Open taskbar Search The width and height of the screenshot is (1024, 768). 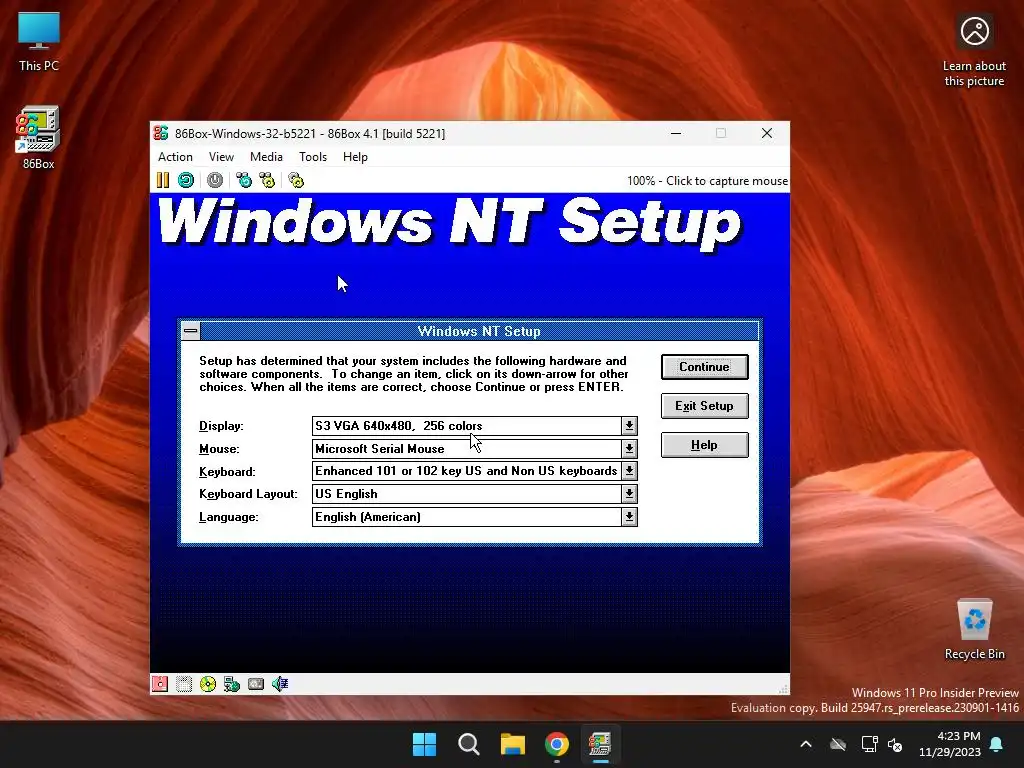[469, 744]
